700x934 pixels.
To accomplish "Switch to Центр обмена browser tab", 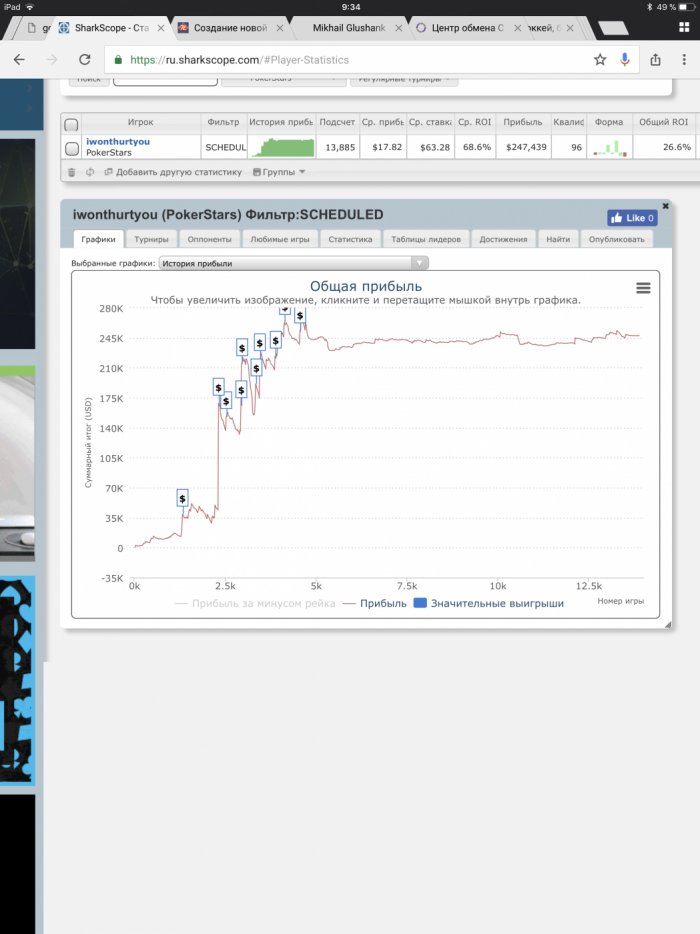I will tap(467, 28).
